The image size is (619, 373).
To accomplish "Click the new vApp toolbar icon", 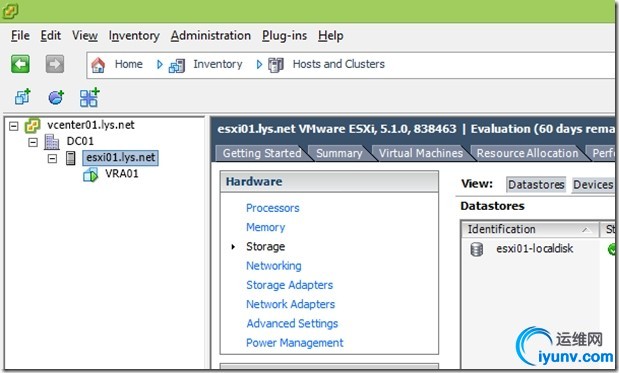I will [89, 97].
